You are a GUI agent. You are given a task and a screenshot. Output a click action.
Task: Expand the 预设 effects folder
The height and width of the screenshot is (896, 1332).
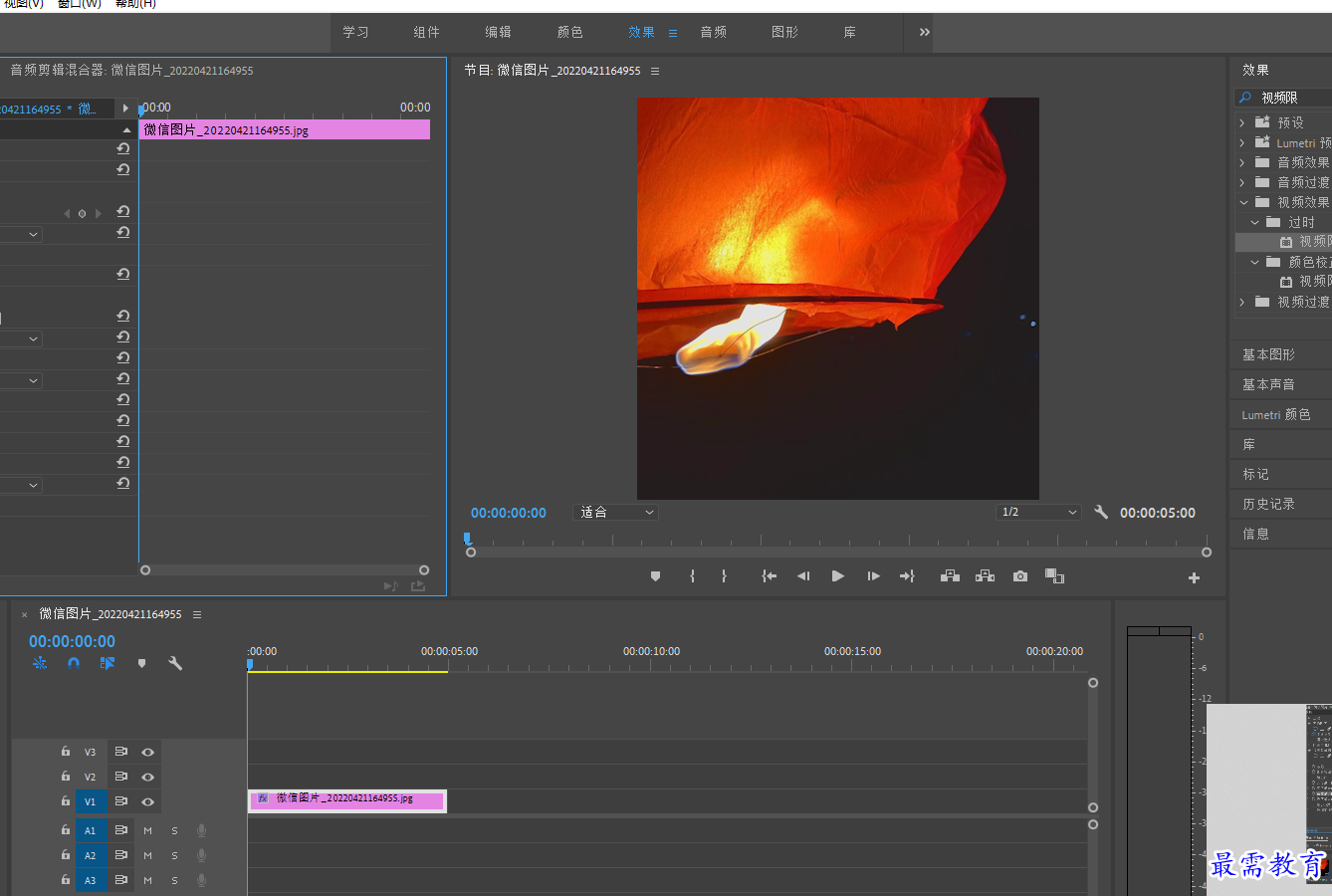coord(1241,122)
